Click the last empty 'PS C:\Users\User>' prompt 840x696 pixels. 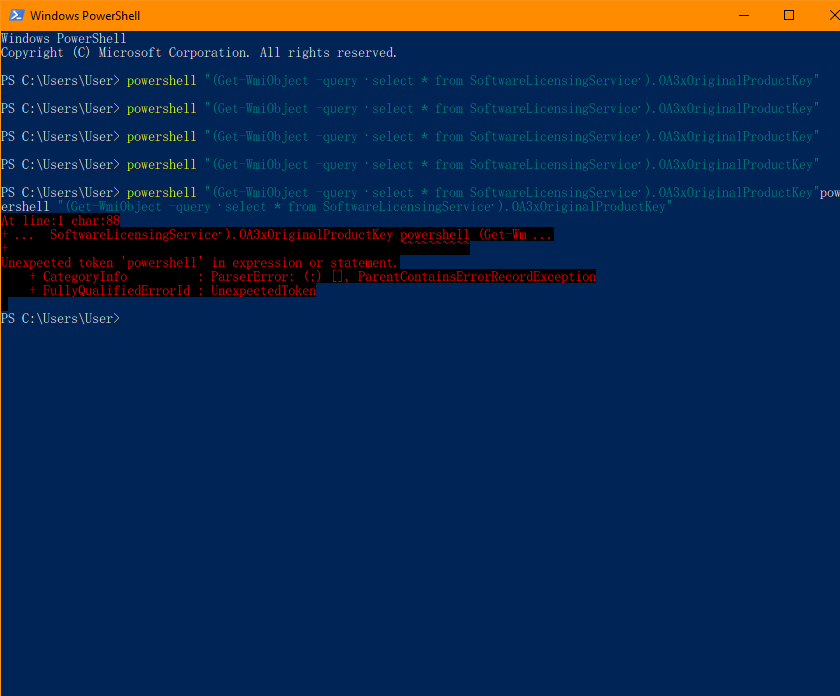pyautogui.click(x=61, y=318)
